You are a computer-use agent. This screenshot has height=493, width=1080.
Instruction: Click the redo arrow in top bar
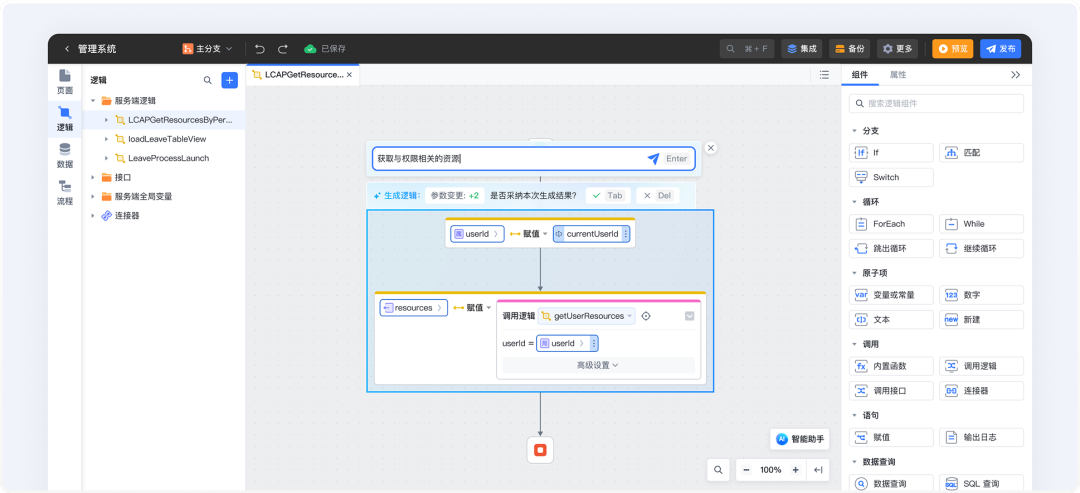pyautogui.click(x=282, y=49)
